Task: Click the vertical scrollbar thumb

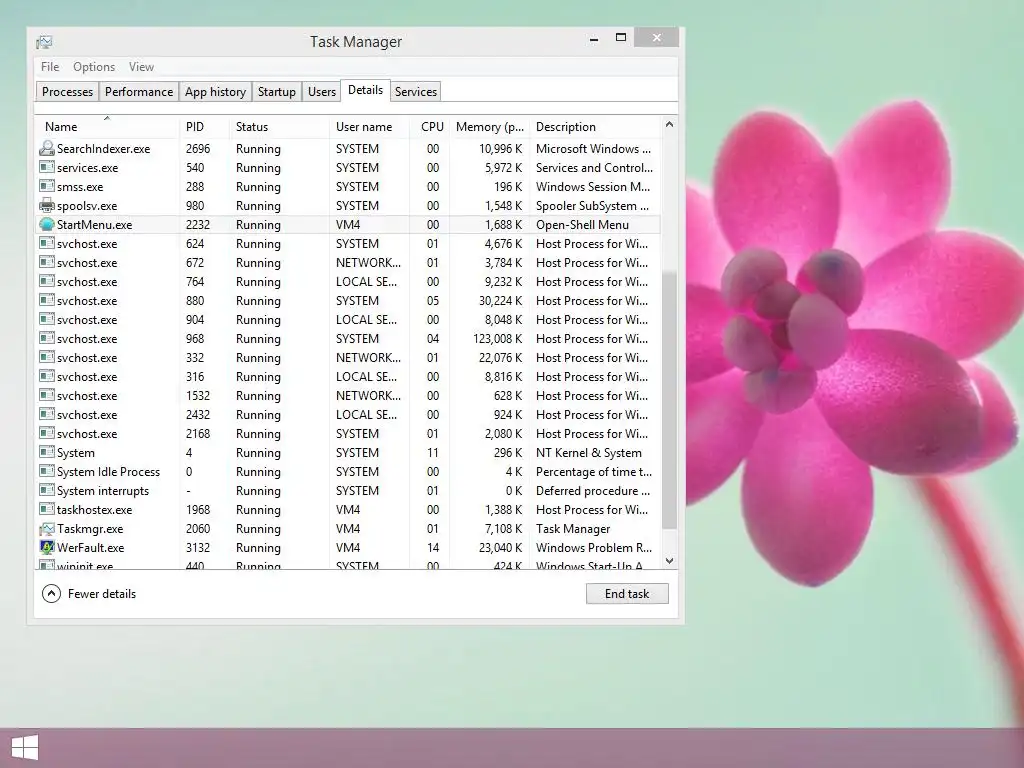Action: 669,400
